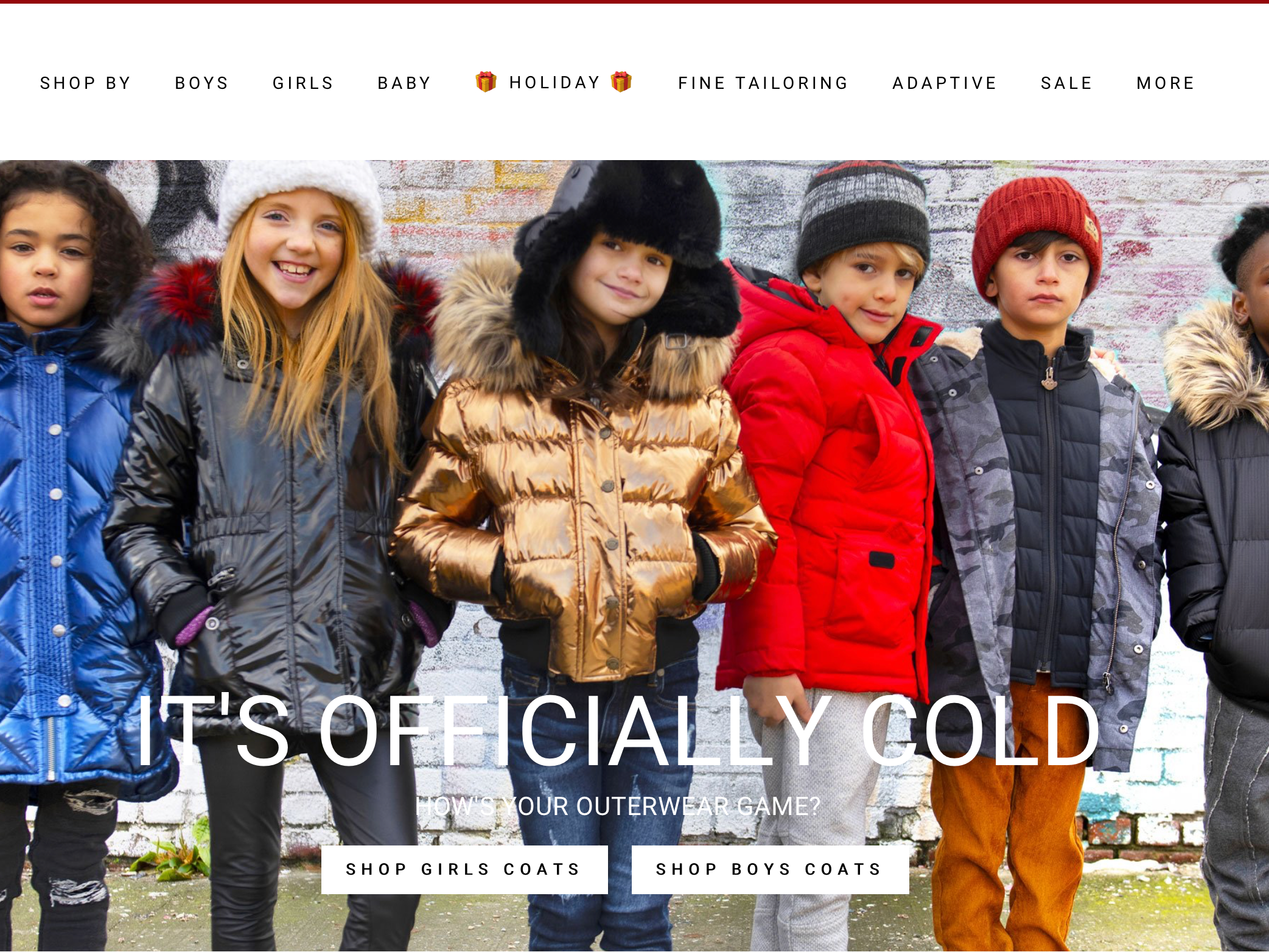Screen dimensions: 1269x952
Task: Click the SHOP GIRLS COATS button
Action: [x=464, y=869]
